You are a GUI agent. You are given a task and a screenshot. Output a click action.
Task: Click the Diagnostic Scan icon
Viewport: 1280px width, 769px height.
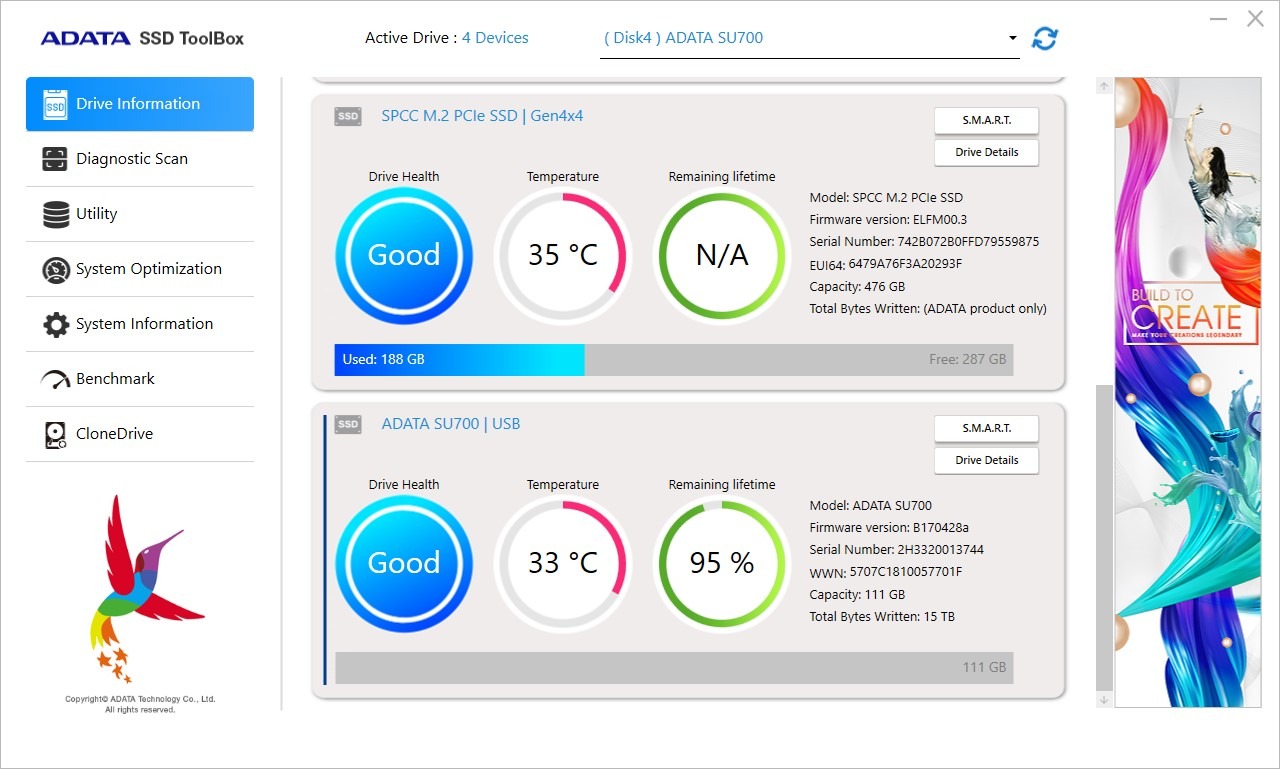click(55, 159)
